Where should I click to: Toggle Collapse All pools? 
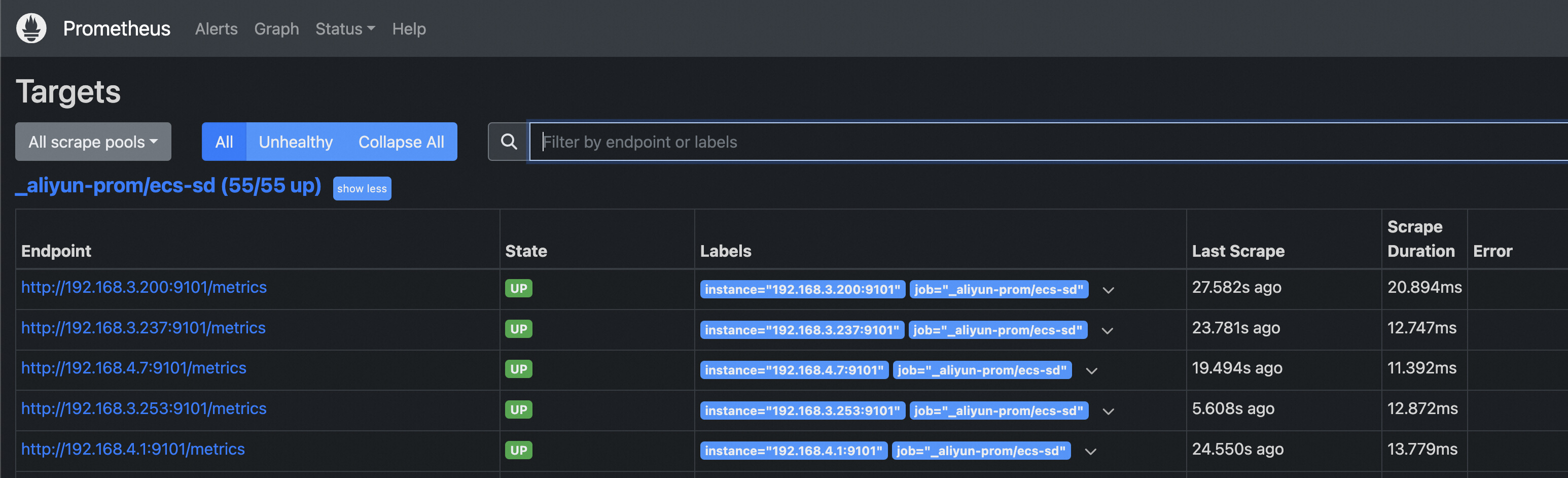(401, 142)
